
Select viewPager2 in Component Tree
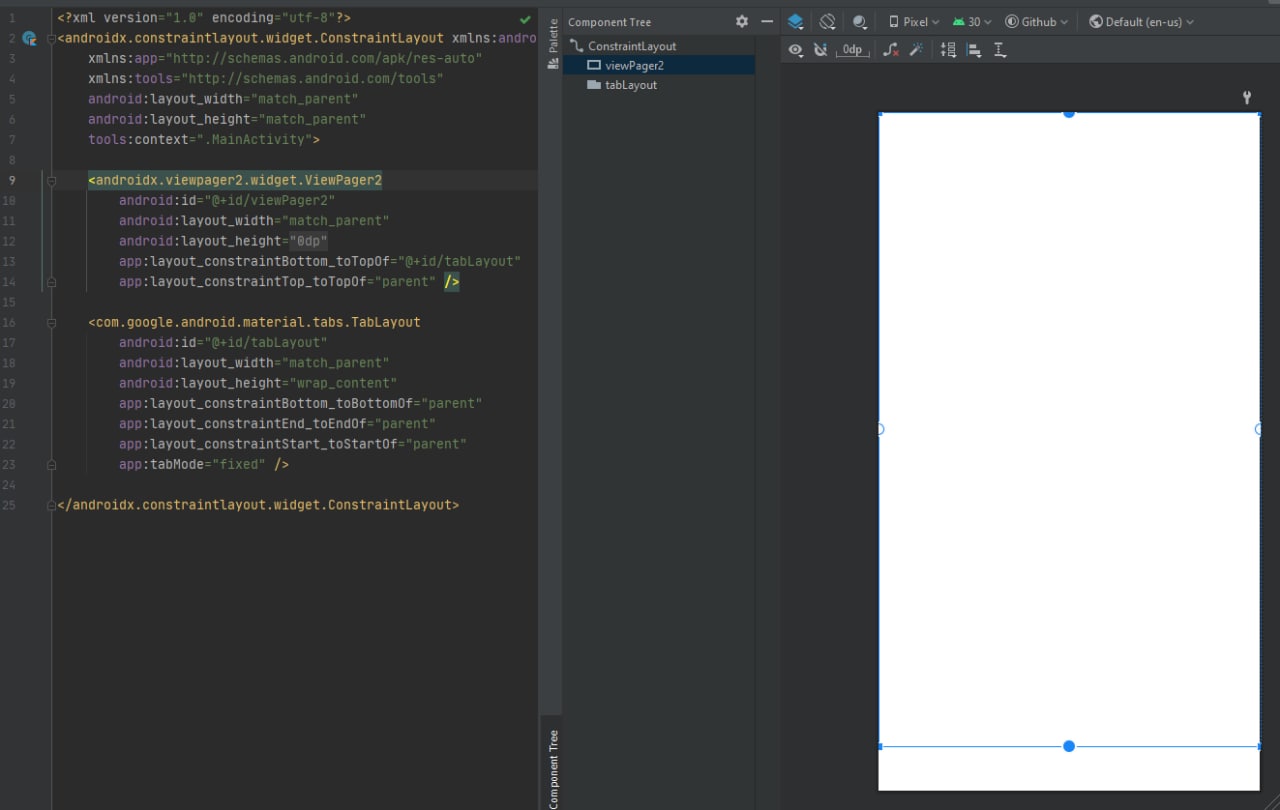point(659,65)
